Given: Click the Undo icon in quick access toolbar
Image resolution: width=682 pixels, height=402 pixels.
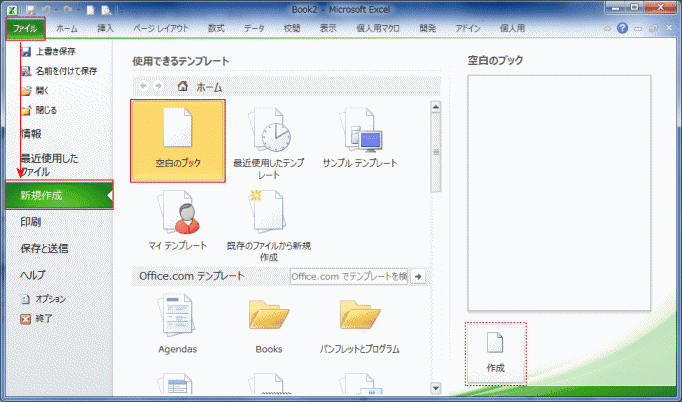Looking at the screenshot, I should pos(46,10).
